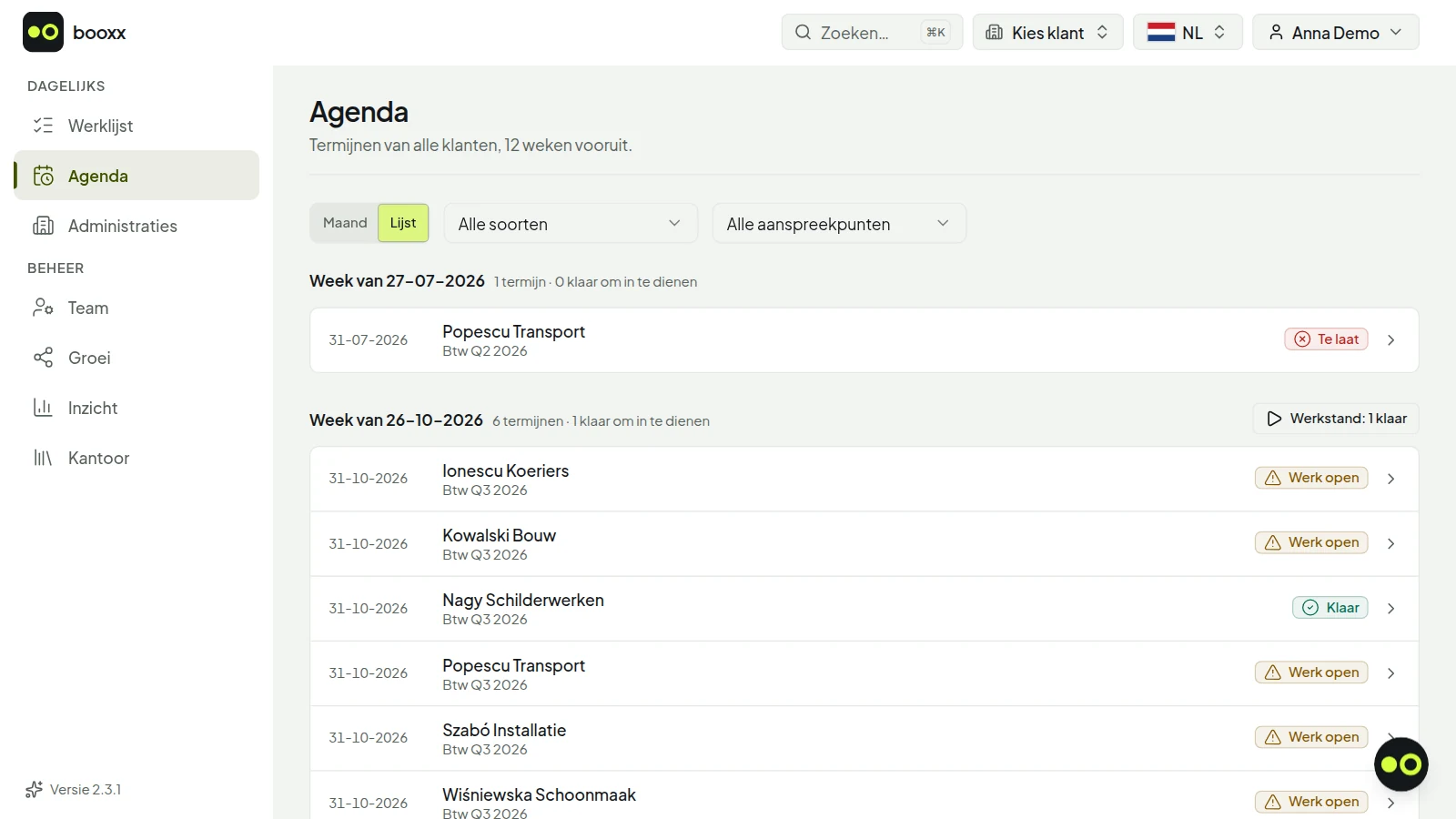The image size is (1456, 819).
Task: Click the Werkstand: 1 klaar button
Action: (x=1336, y=419)
